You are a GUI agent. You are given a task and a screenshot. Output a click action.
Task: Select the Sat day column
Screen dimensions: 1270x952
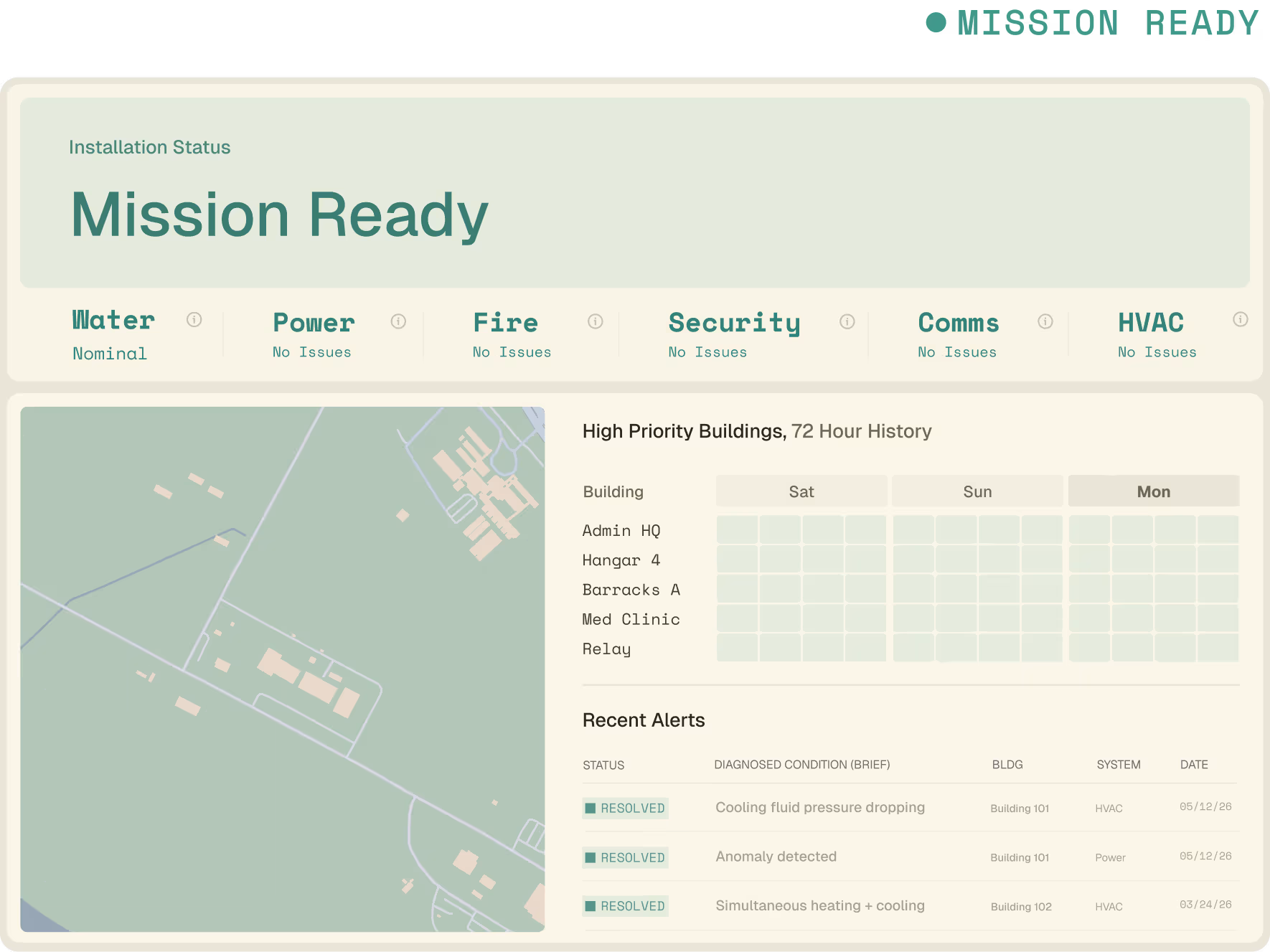[801, 491]
